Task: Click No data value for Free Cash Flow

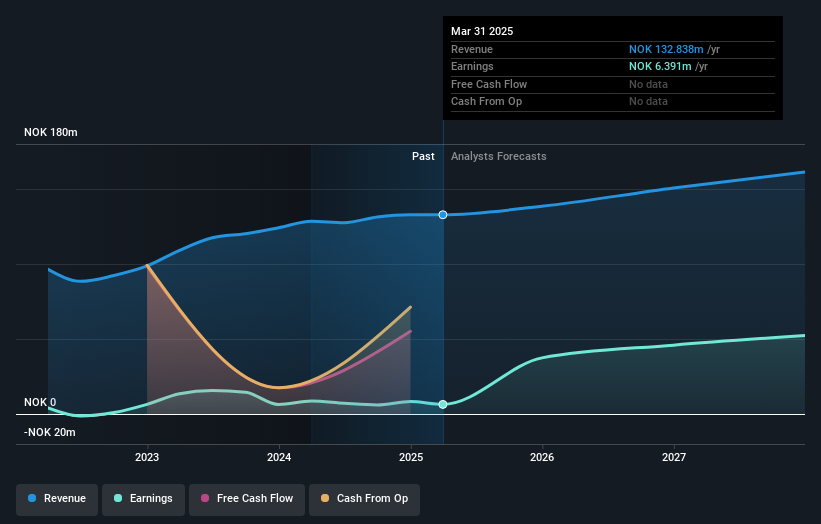Action: pyautogui.click(x=648, y=84)
